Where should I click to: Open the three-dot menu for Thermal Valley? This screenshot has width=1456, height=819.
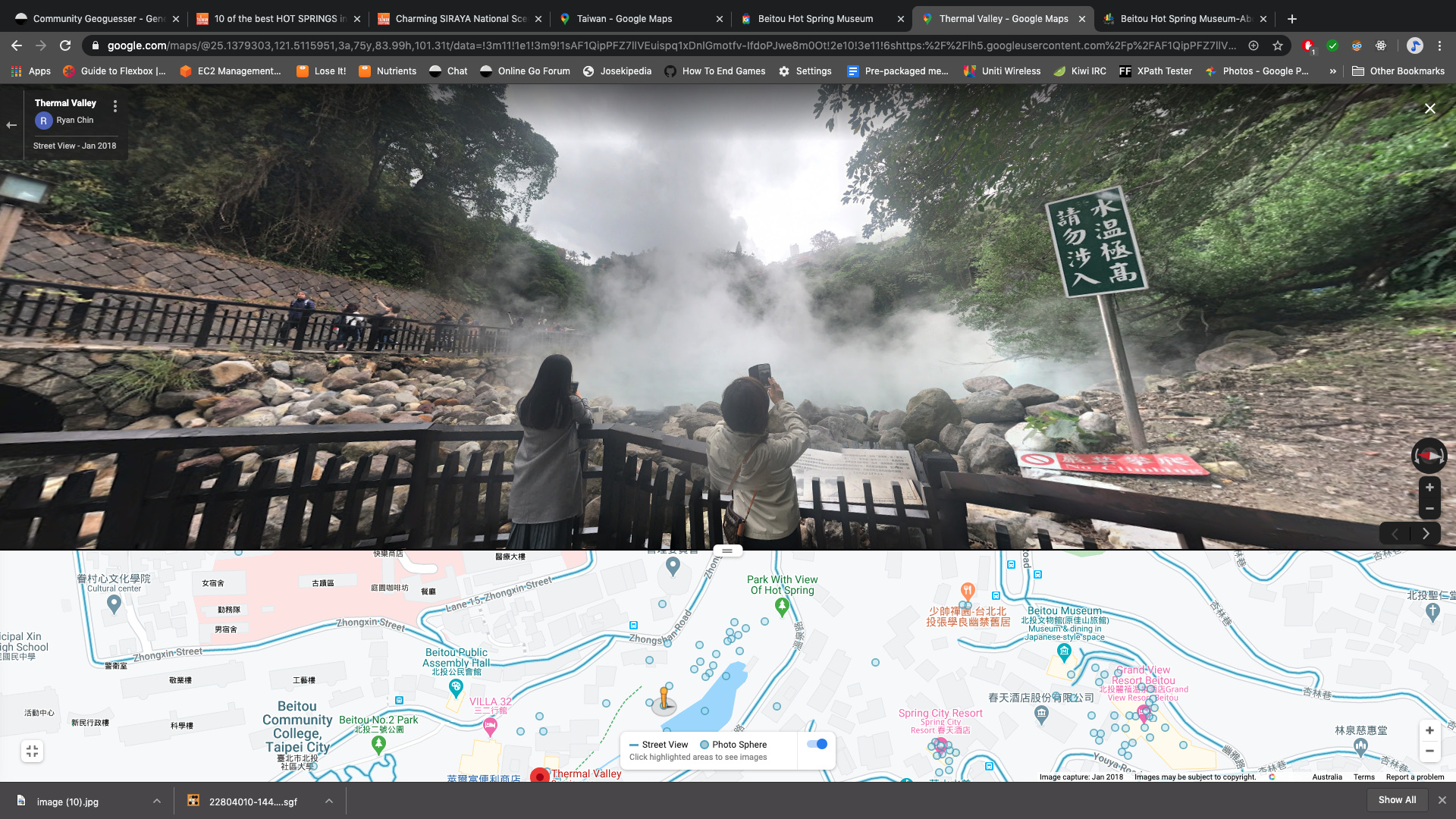[115, 106]
